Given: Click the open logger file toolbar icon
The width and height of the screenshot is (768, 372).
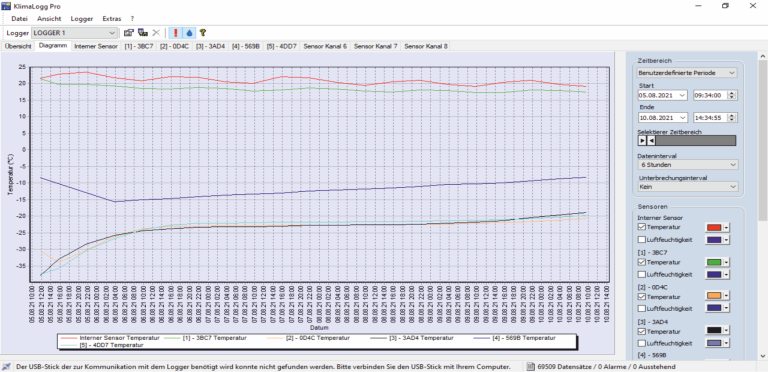Looking at the screenshot, I should tap(128, 33).
